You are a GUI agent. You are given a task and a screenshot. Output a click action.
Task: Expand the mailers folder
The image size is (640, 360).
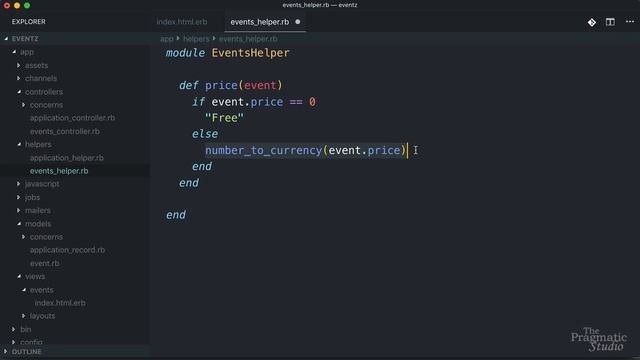pyautogui.click(x=18, y=211)
